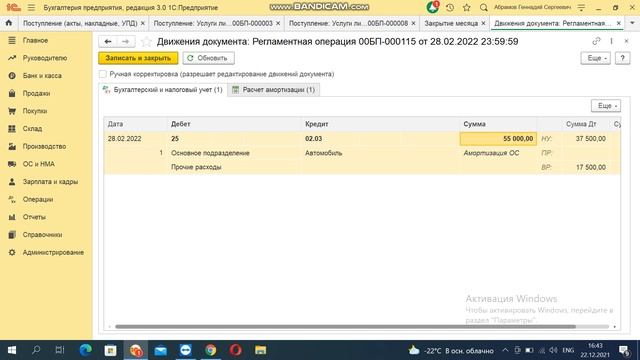640x360 pixels.
Task: Select debit account 25 cell
Action: tap(234, 139)
